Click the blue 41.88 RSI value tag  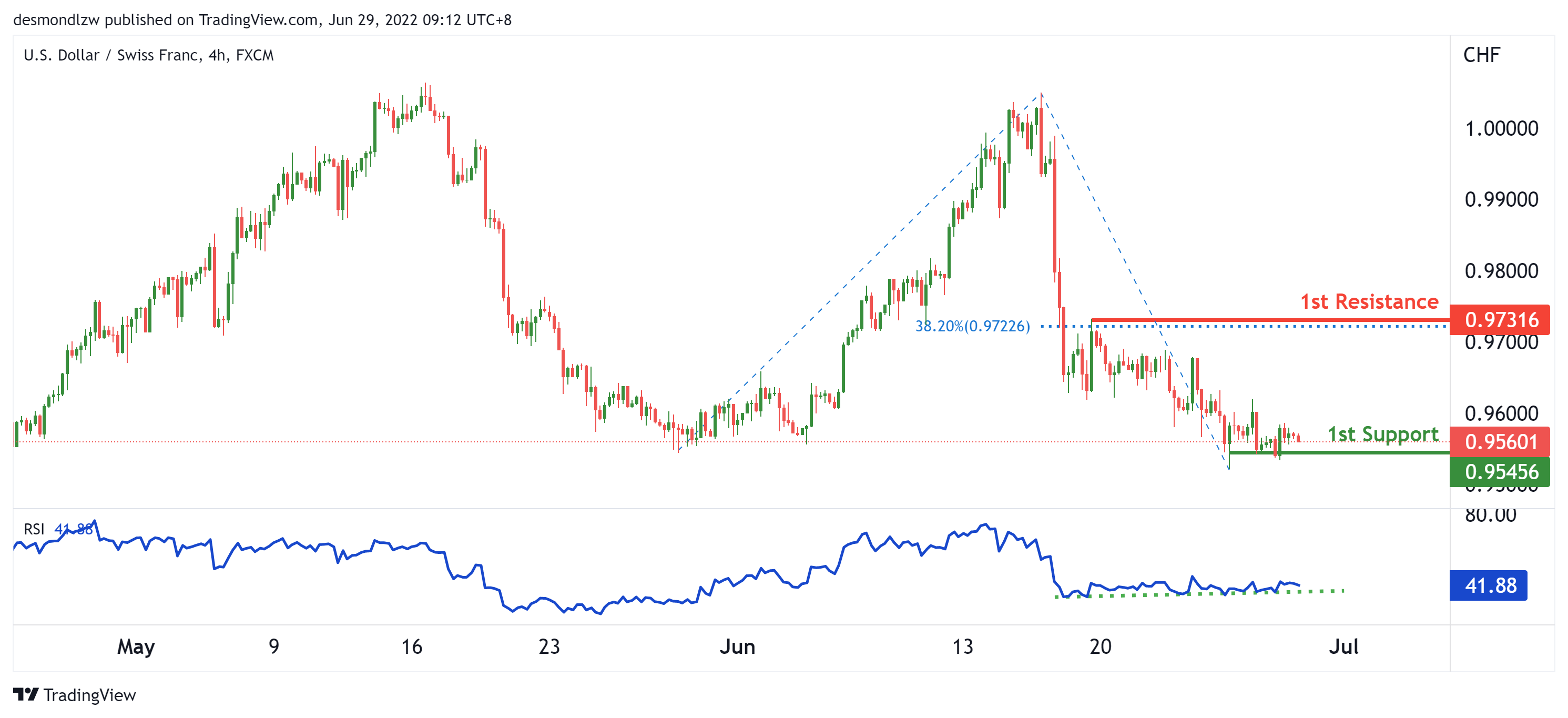(x=1488, y=585)
